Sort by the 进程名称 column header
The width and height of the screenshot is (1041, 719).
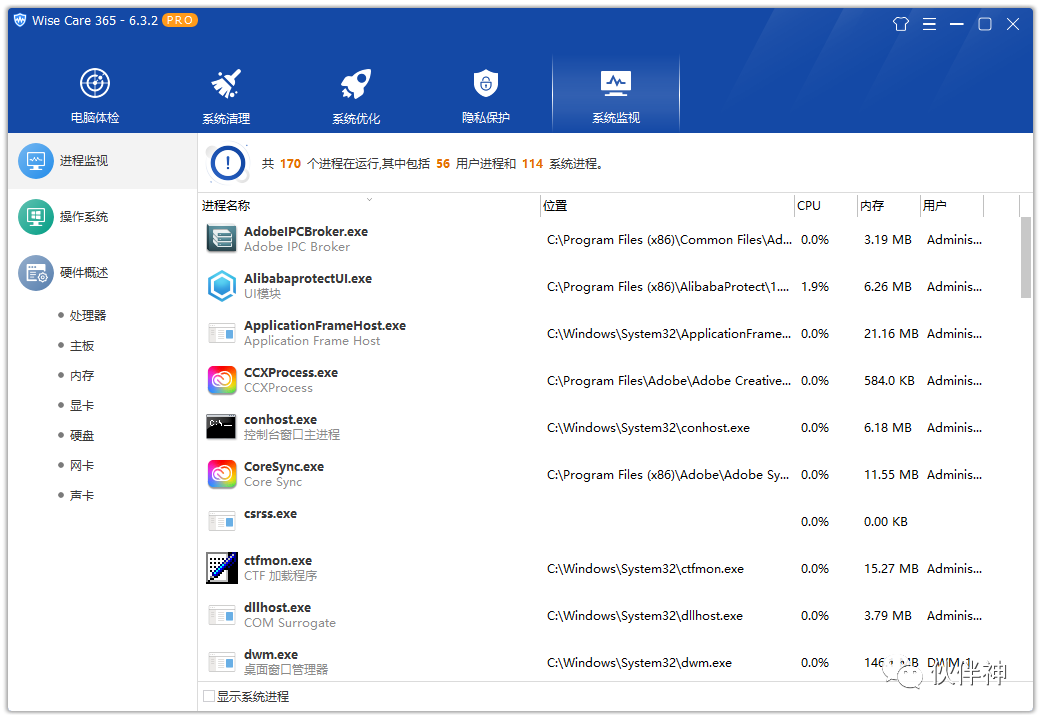coord(369,205)
